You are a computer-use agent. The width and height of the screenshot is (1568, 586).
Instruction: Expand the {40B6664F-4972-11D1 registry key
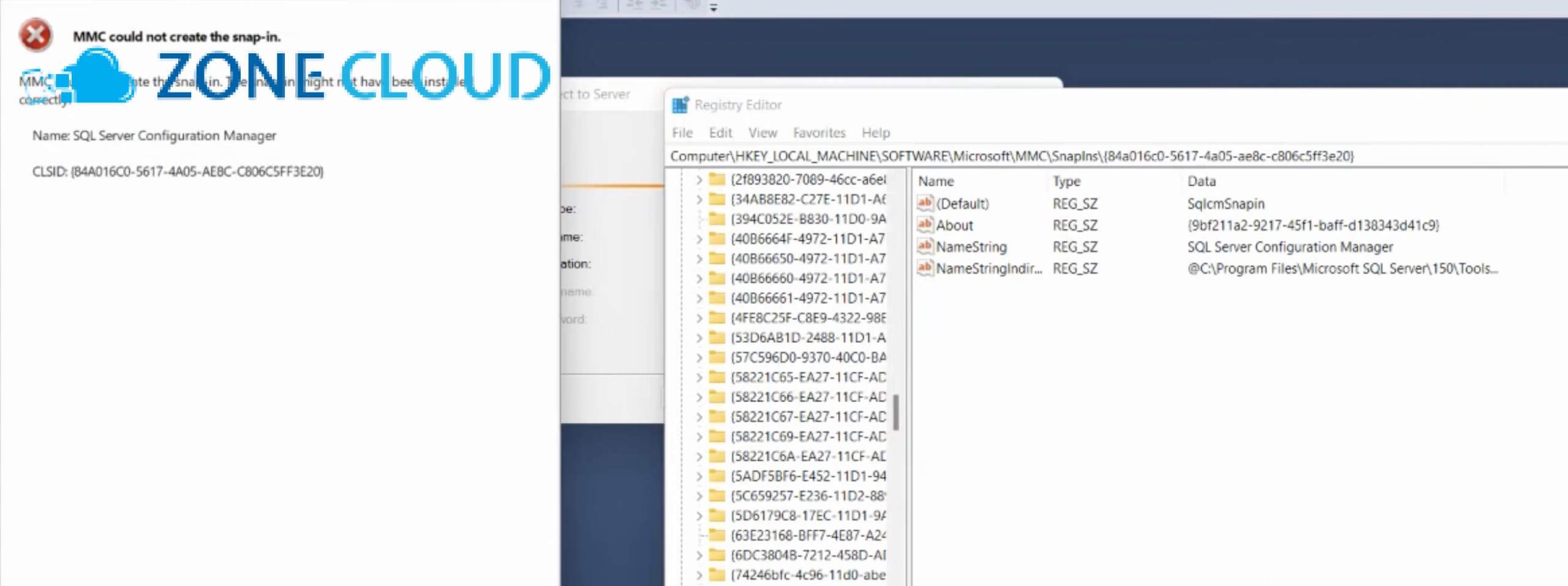coord(699,238)
